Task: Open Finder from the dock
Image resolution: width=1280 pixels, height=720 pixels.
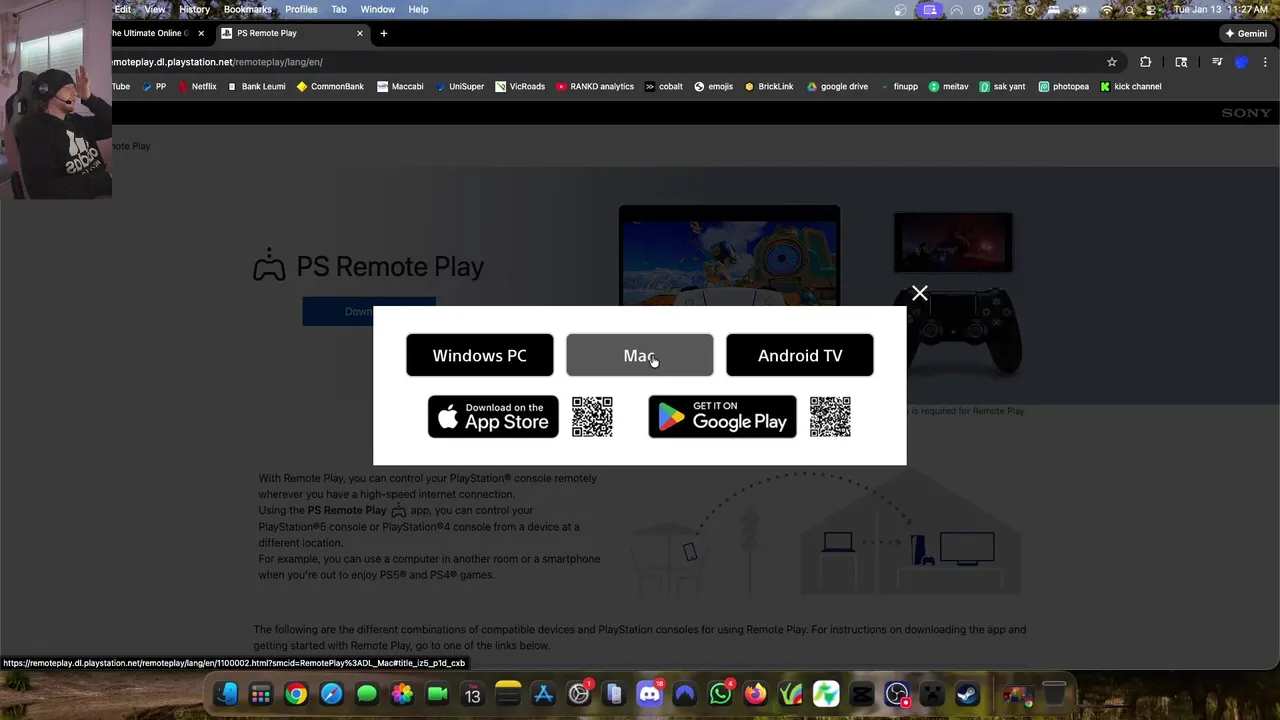Action: click(x=225, y=694)
